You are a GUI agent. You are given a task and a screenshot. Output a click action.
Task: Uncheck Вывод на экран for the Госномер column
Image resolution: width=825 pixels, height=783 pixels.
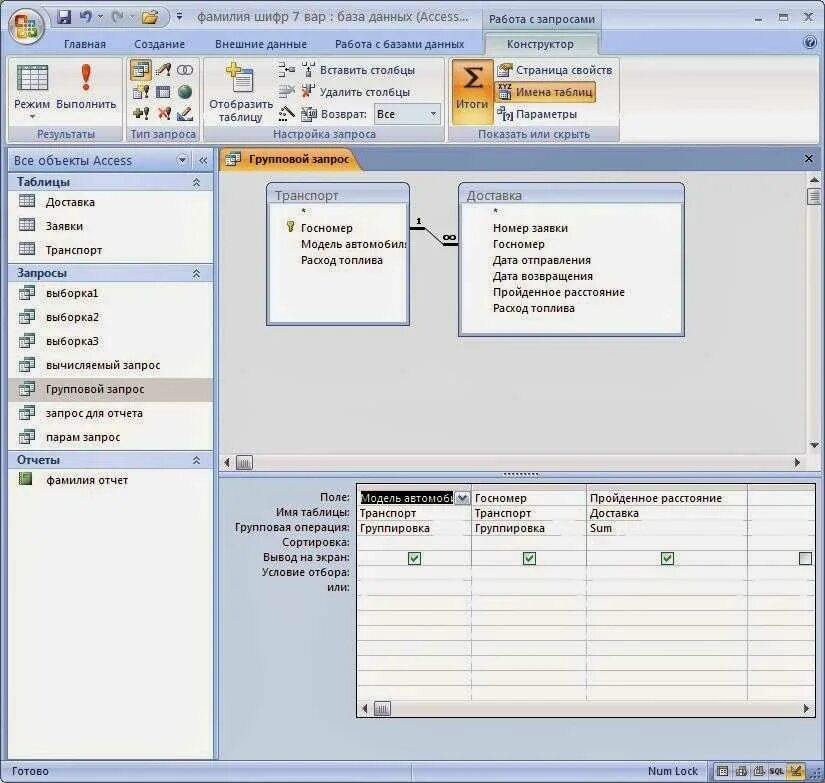[529, 558]
